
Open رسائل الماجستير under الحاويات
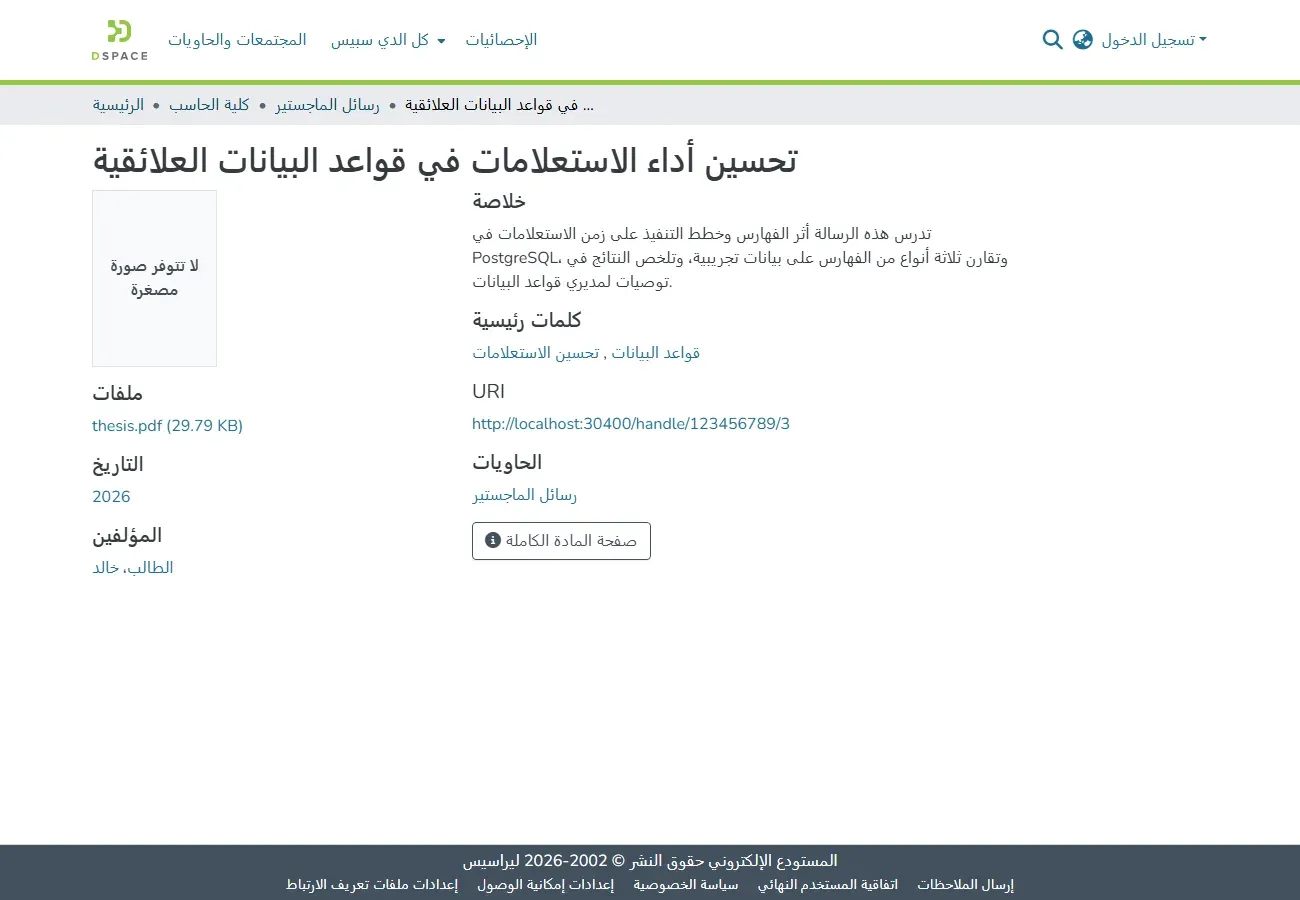click(525, 495)
